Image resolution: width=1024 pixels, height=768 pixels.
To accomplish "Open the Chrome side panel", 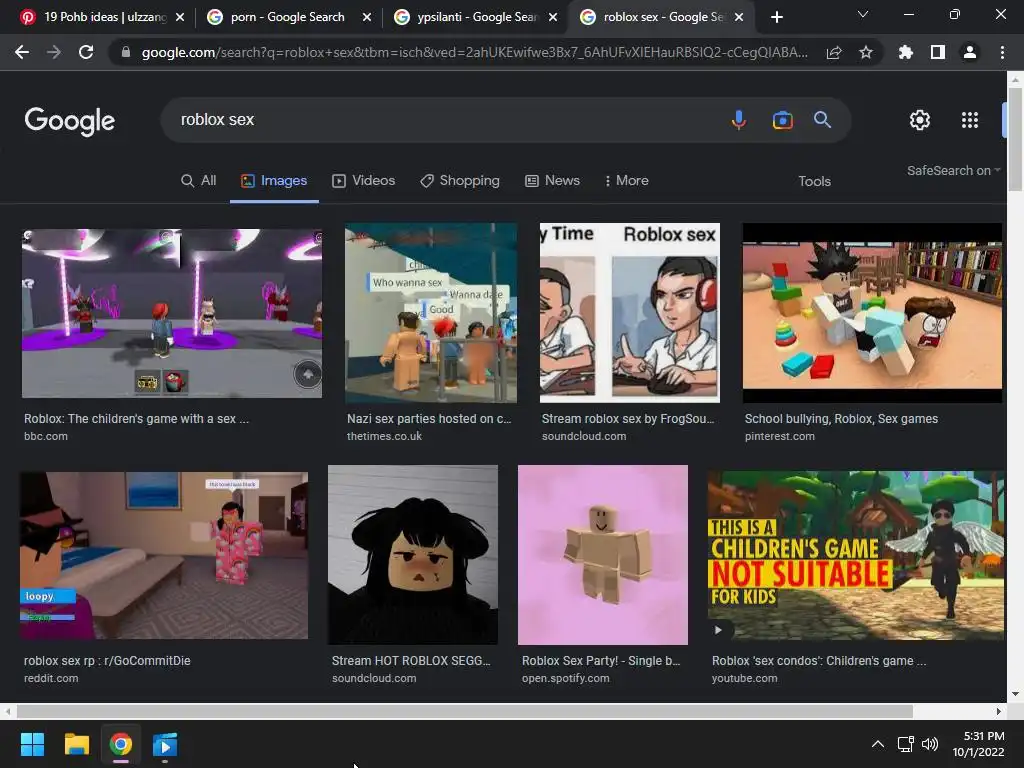I will (938, 52).
